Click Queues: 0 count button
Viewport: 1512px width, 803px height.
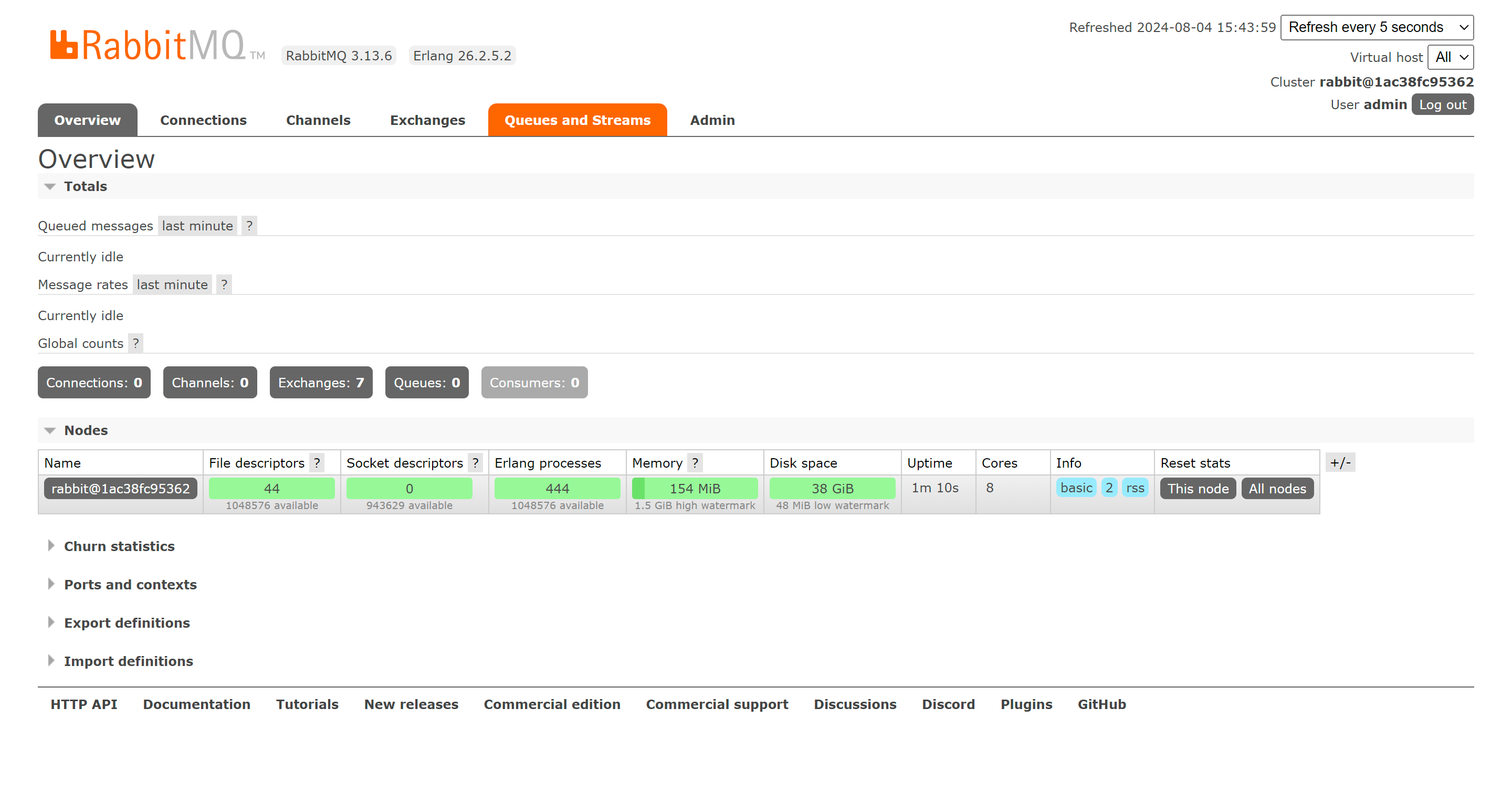coord(427,383)
